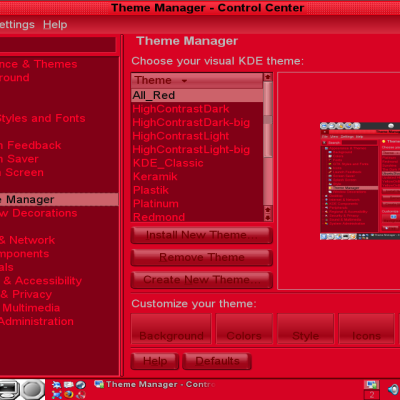The height and width of the screenshot is (400, 400).
Task: Open KDE Components category
Action: point(24,254)
